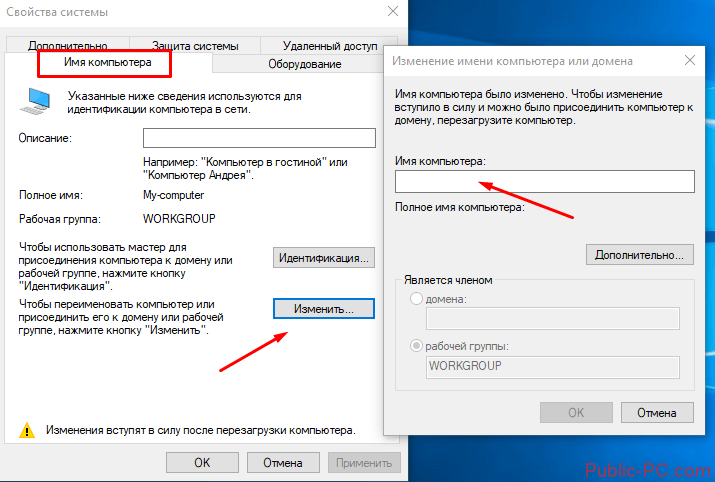Click the yellow warning icon about restart

27,430
